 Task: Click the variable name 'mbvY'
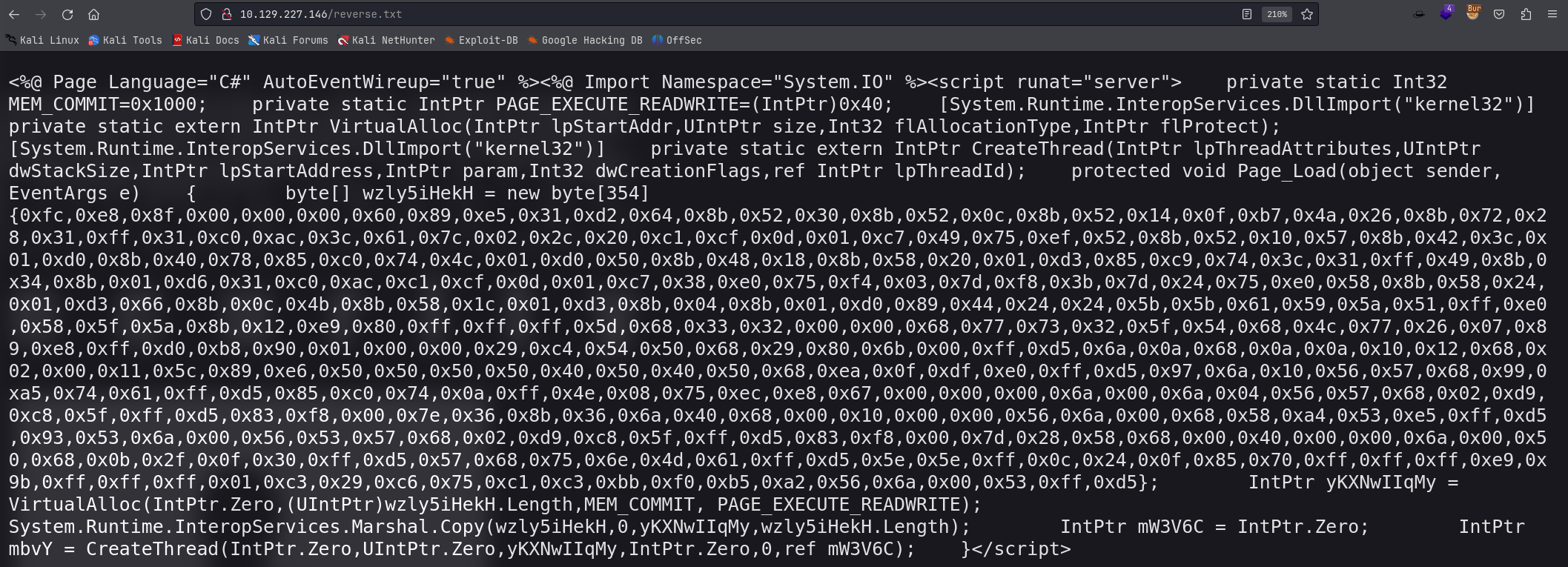[31, 549]
